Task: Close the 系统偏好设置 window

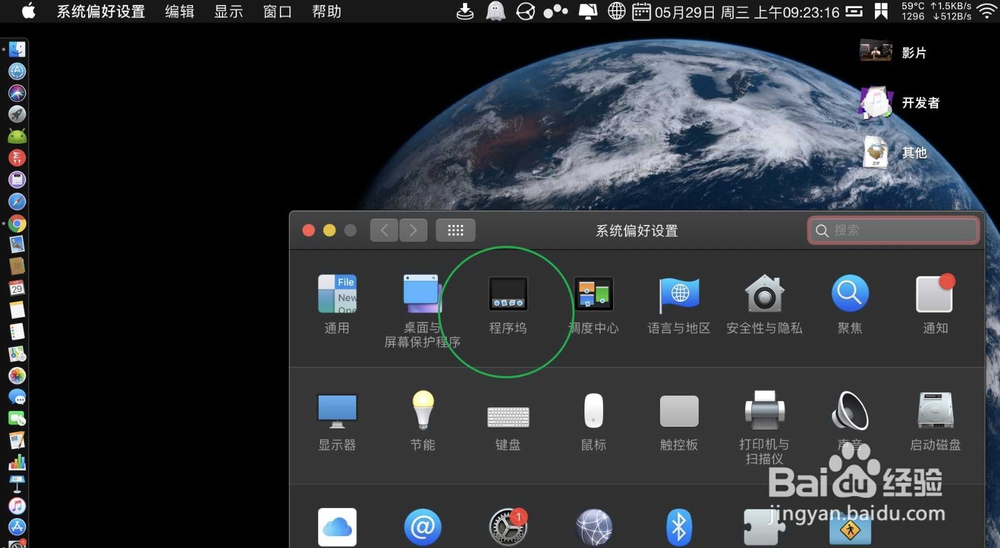Action: click(x=309, y=230)
